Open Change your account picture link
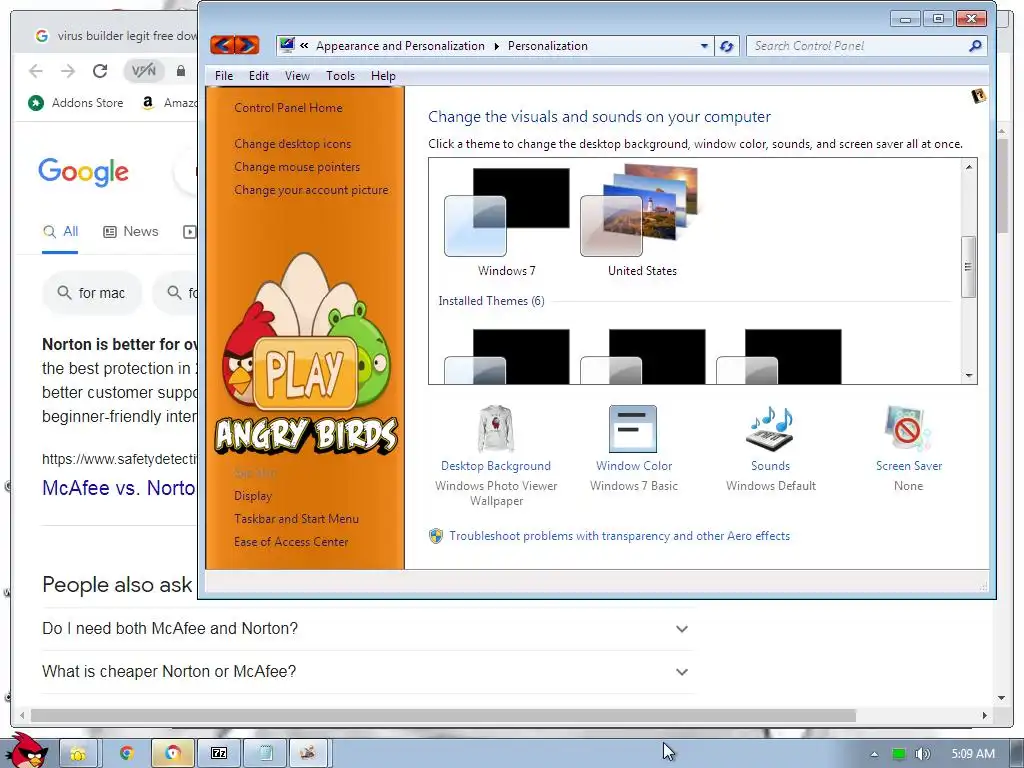The width and height of the screenshot is (1024, 768). 311,189
